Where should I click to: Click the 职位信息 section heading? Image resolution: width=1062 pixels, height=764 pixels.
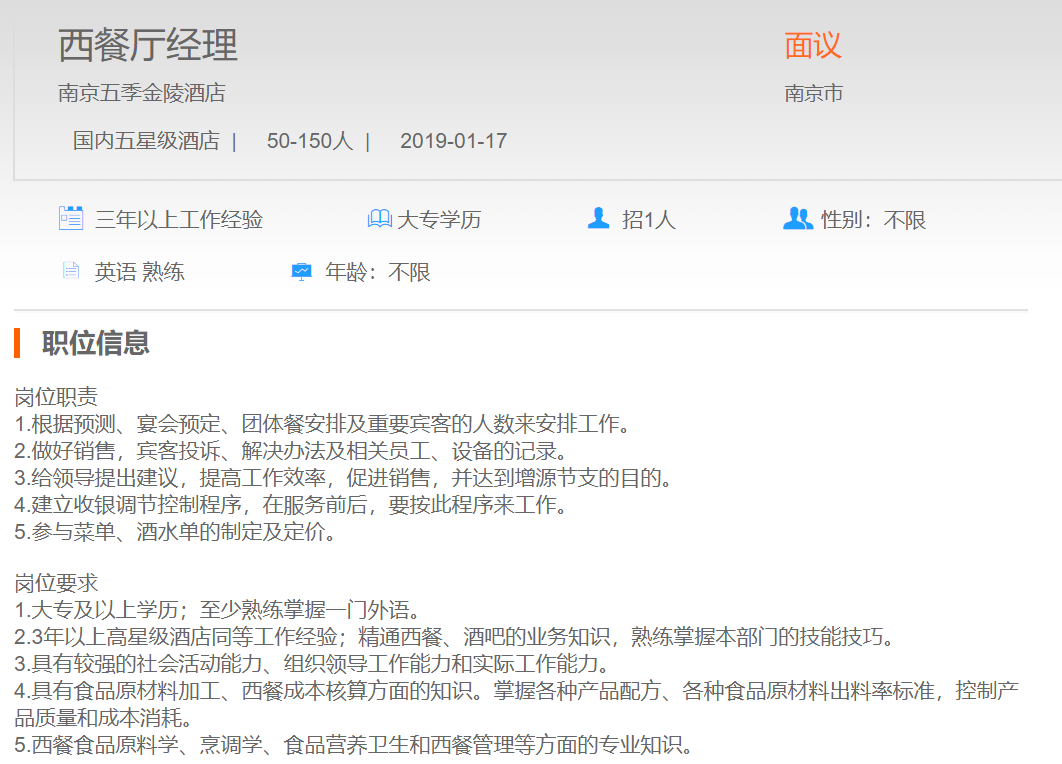click(x=95, y=343)
